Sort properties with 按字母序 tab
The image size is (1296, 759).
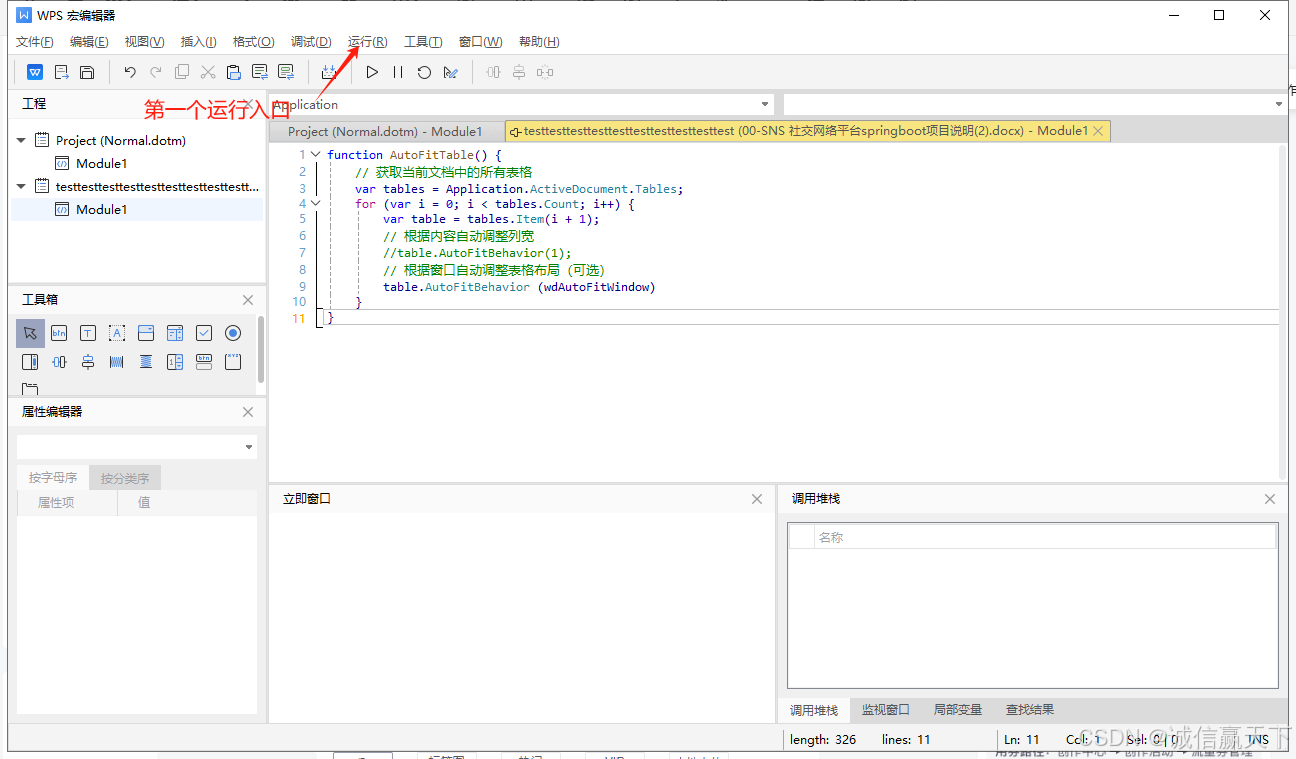[53, 478]
